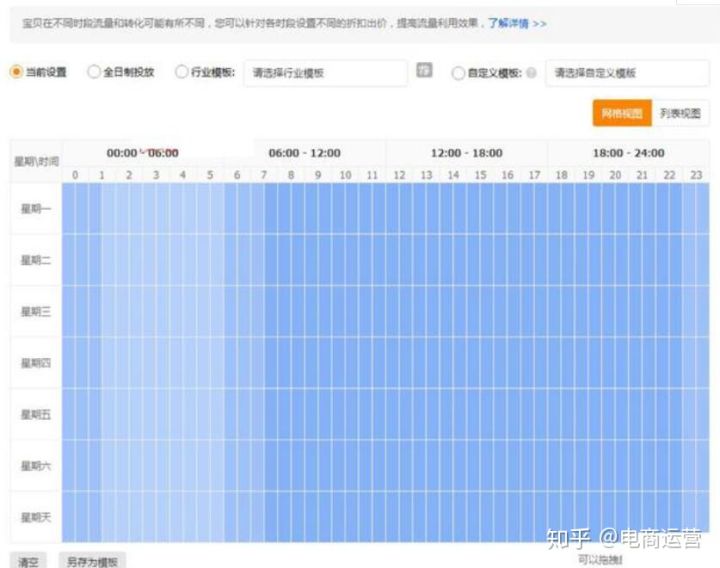Open the 请选择自定义模板 dropdown
Image resolution: width=720 pixels, height=568 pixels.
click(626, 73)
